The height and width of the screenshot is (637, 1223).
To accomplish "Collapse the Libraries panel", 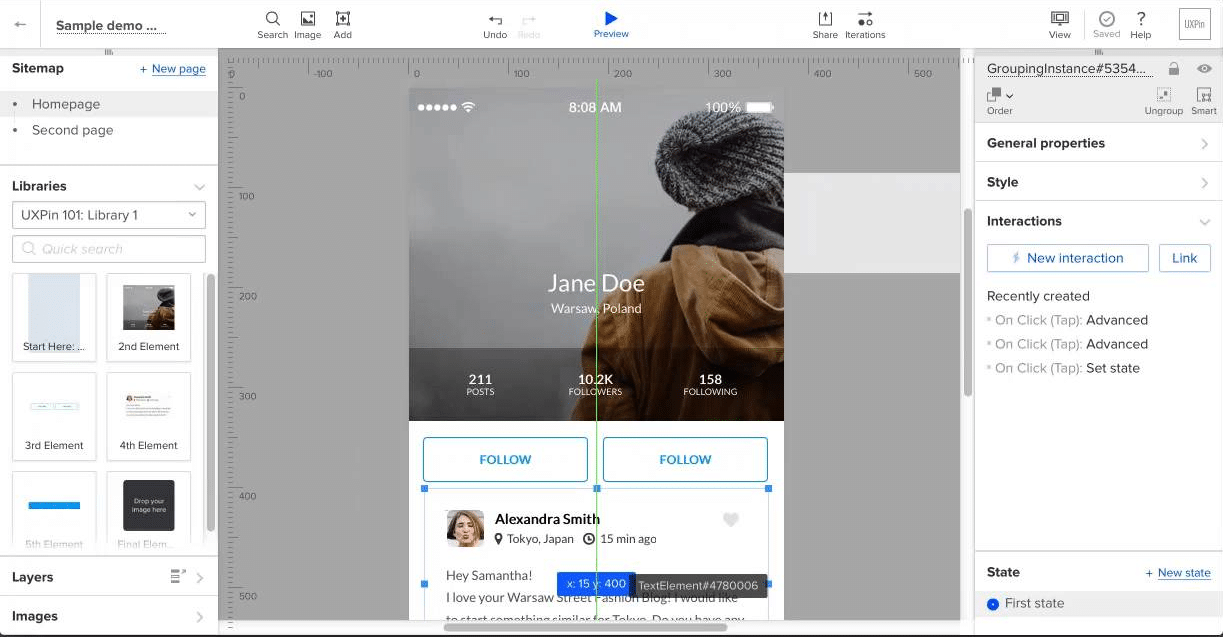I will pyautogui.click(x=200, y=187).
